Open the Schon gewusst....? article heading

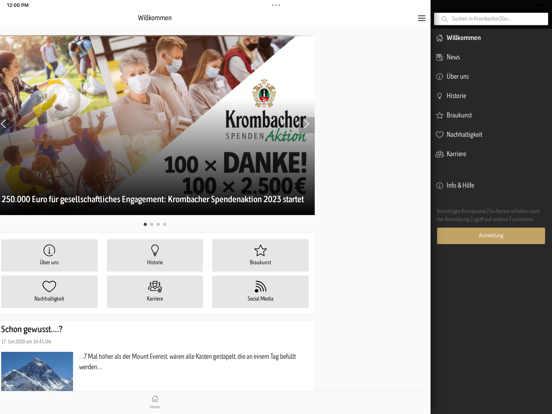click(32, 329)
